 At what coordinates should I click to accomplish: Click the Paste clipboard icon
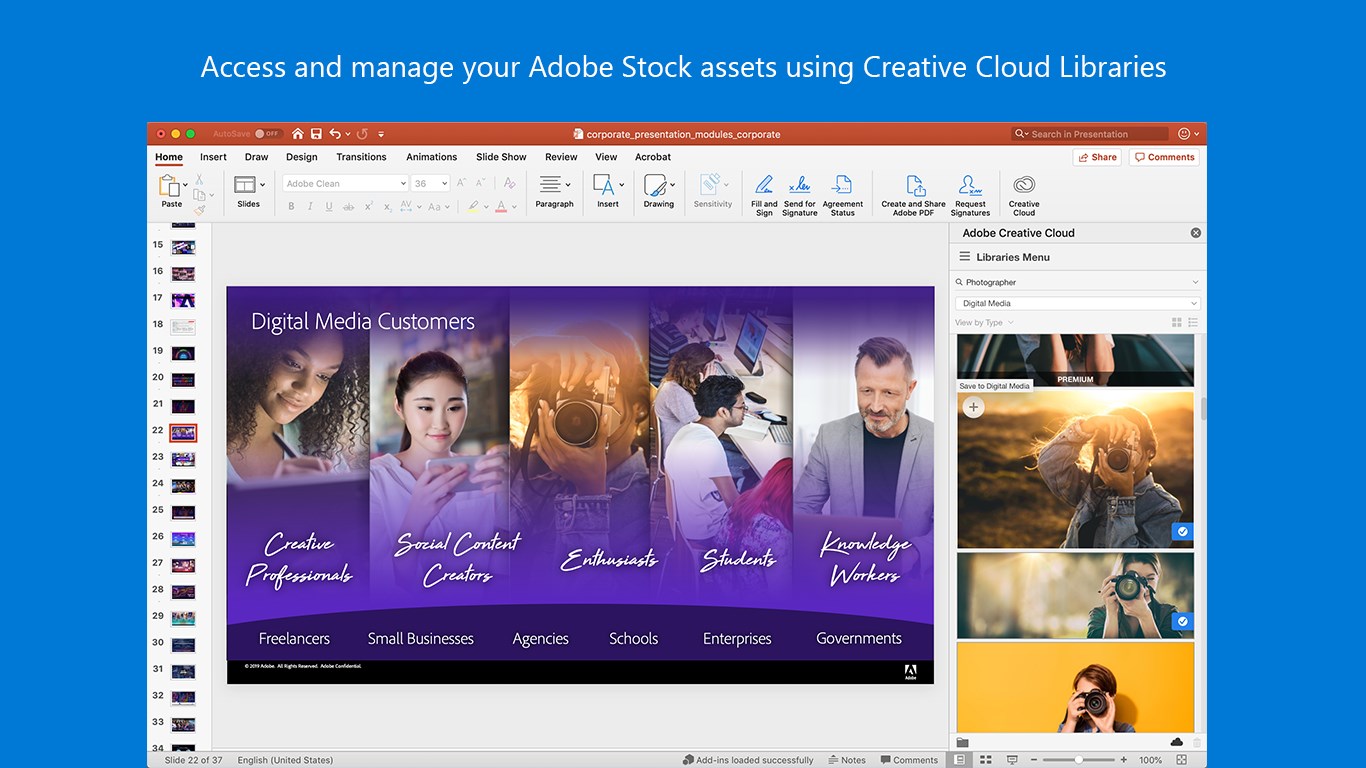(169, 185)
